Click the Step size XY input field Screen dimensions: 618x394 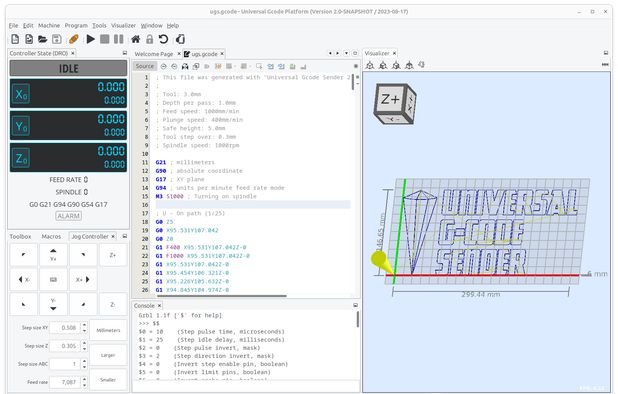65,328
